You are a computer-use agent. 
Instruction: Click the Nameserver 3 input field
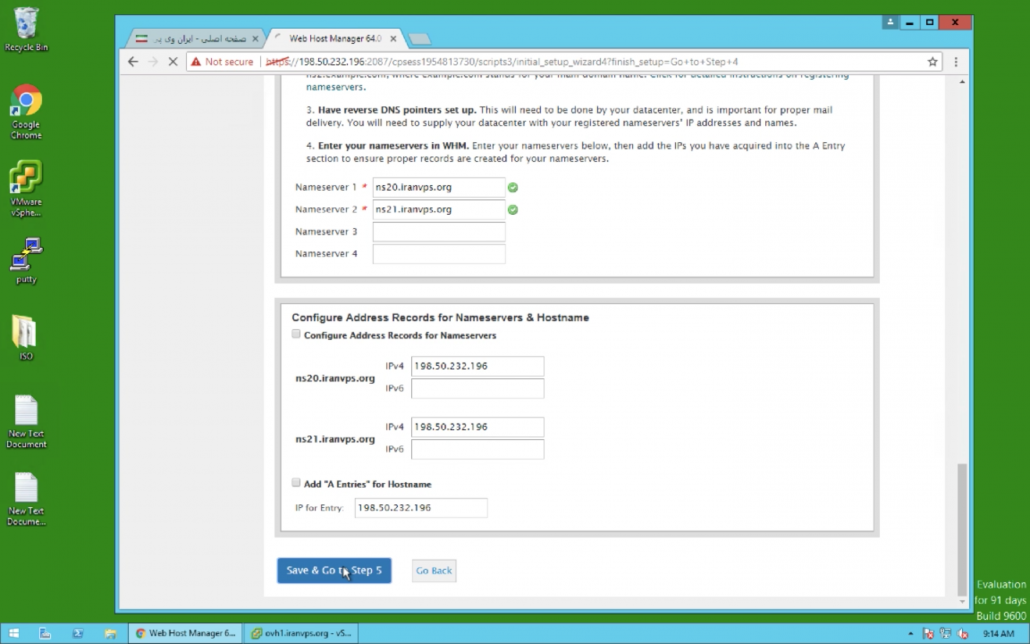(x=438, y=232)
